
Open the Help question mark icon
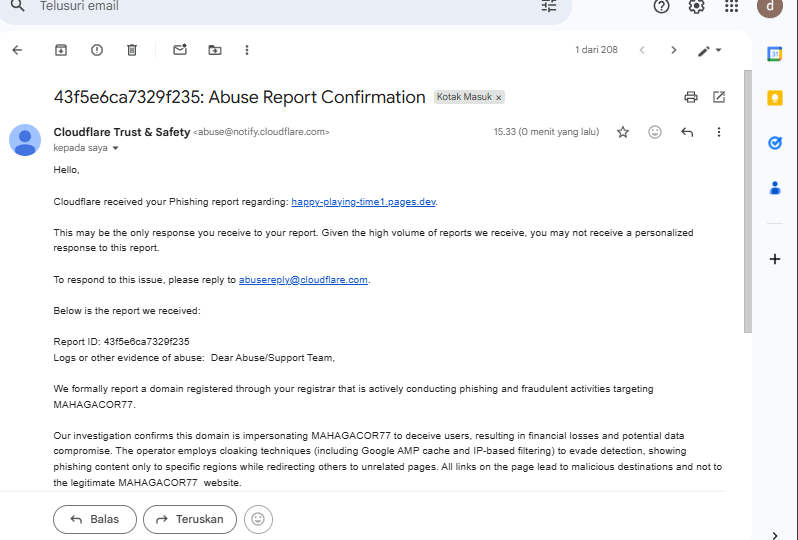pyautogui.click(x=661, y=6)
